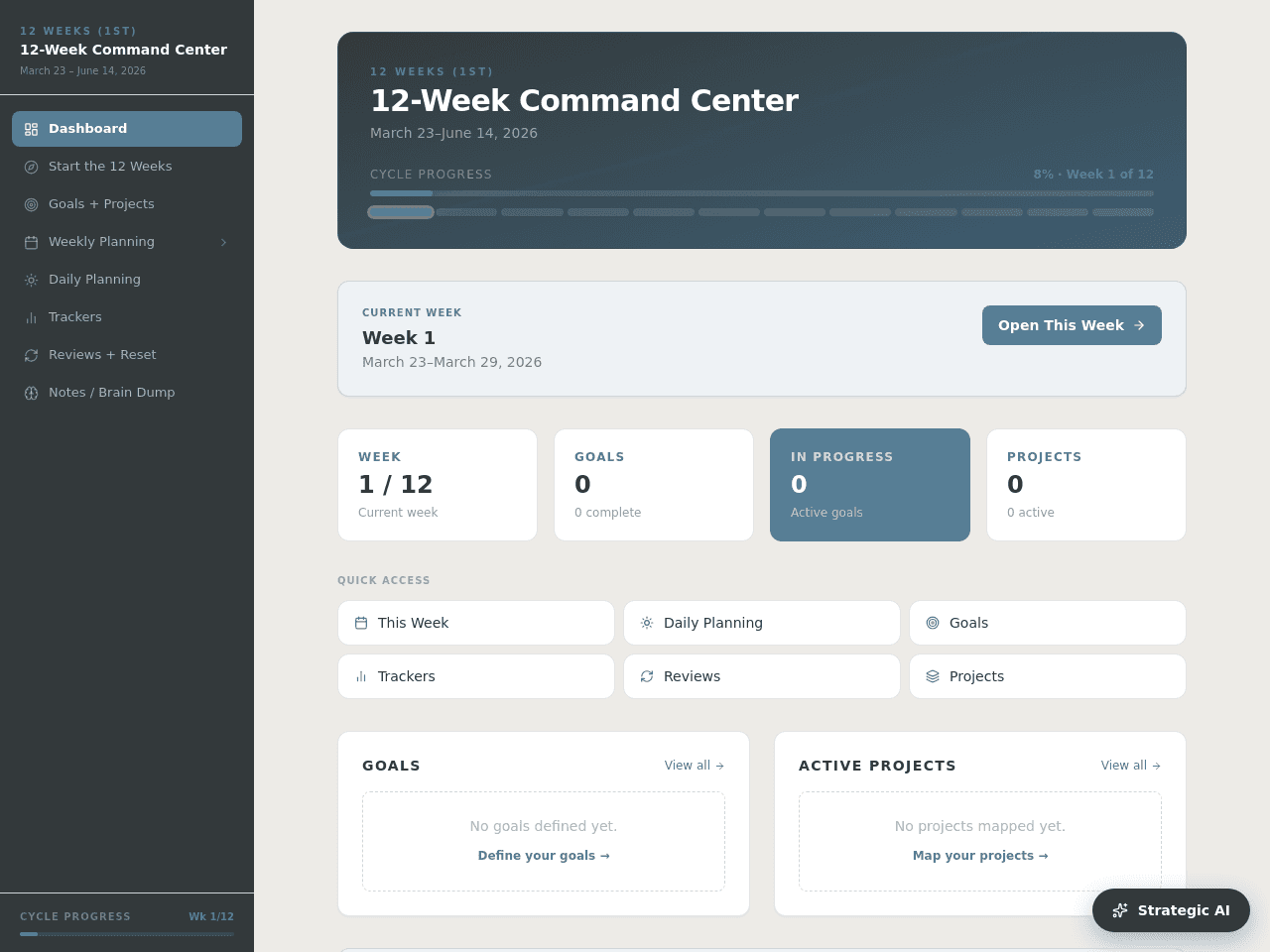Open Goals quick access tile
The height and width of the screenshot is (952, 1270).
tap(1048, 623)
